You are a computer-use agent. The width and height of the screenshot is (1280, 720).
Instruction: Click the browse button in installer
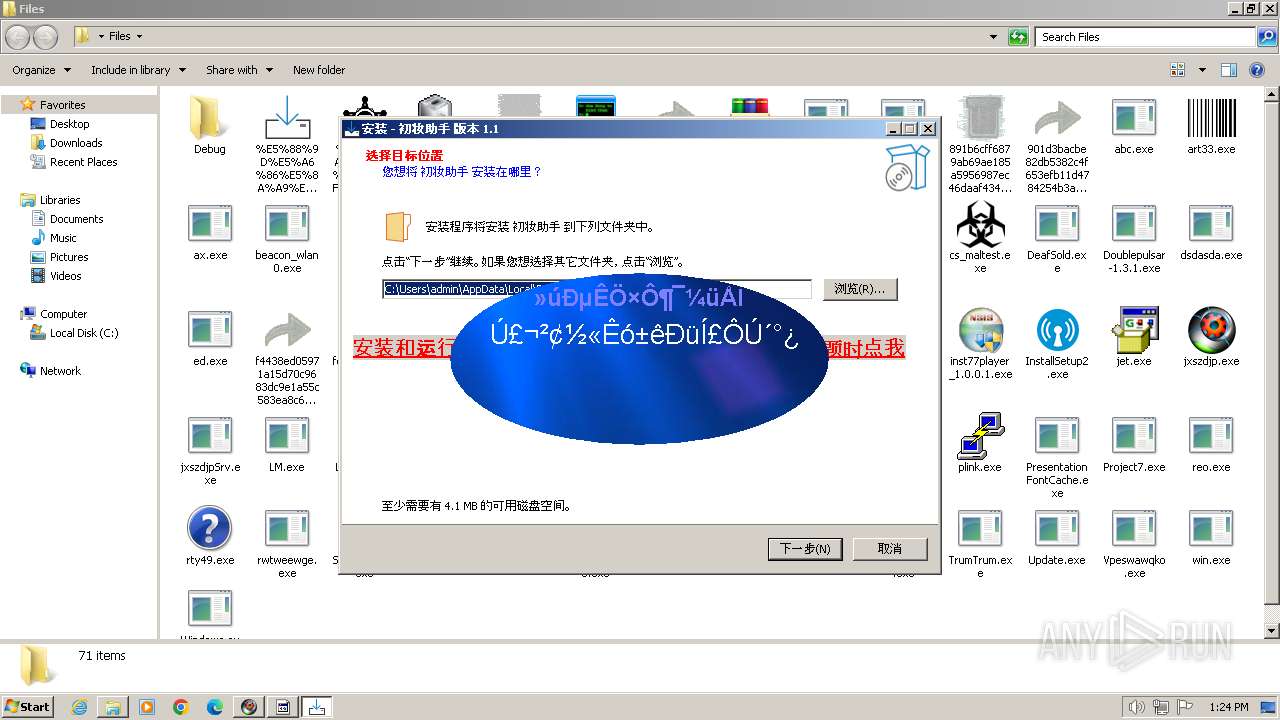click(860, 289)
